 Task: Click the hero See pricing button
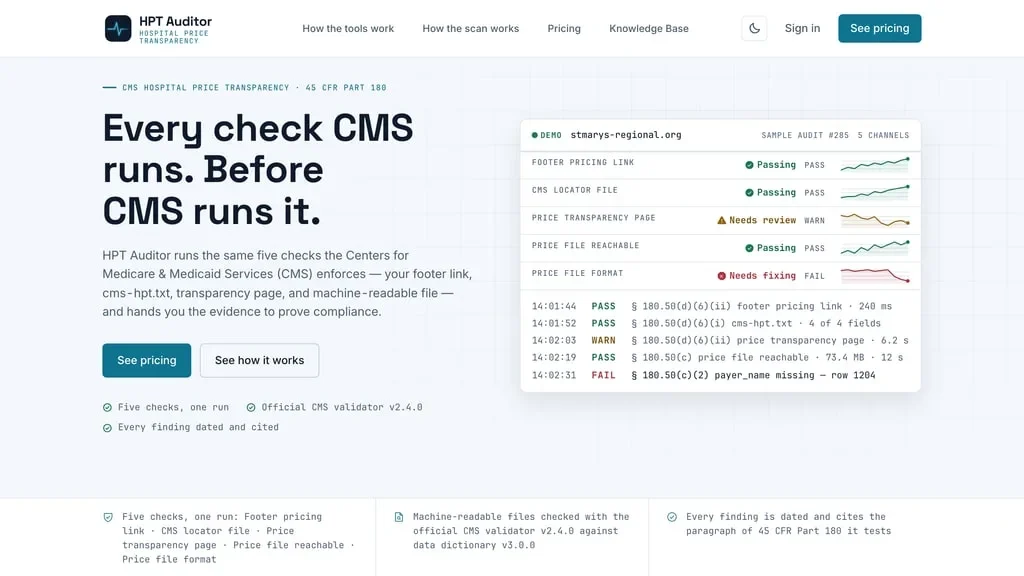[x=147, y=360]
